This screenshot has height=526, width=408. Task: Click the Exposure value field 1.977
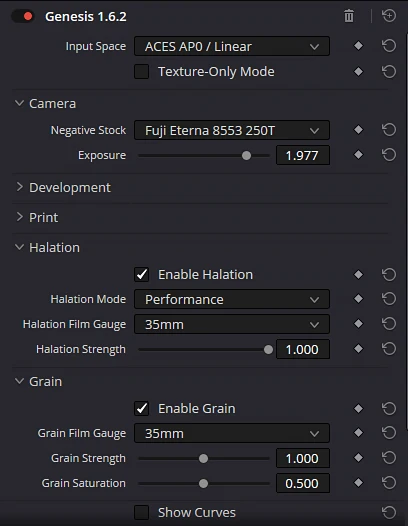(x=303, y=155)
